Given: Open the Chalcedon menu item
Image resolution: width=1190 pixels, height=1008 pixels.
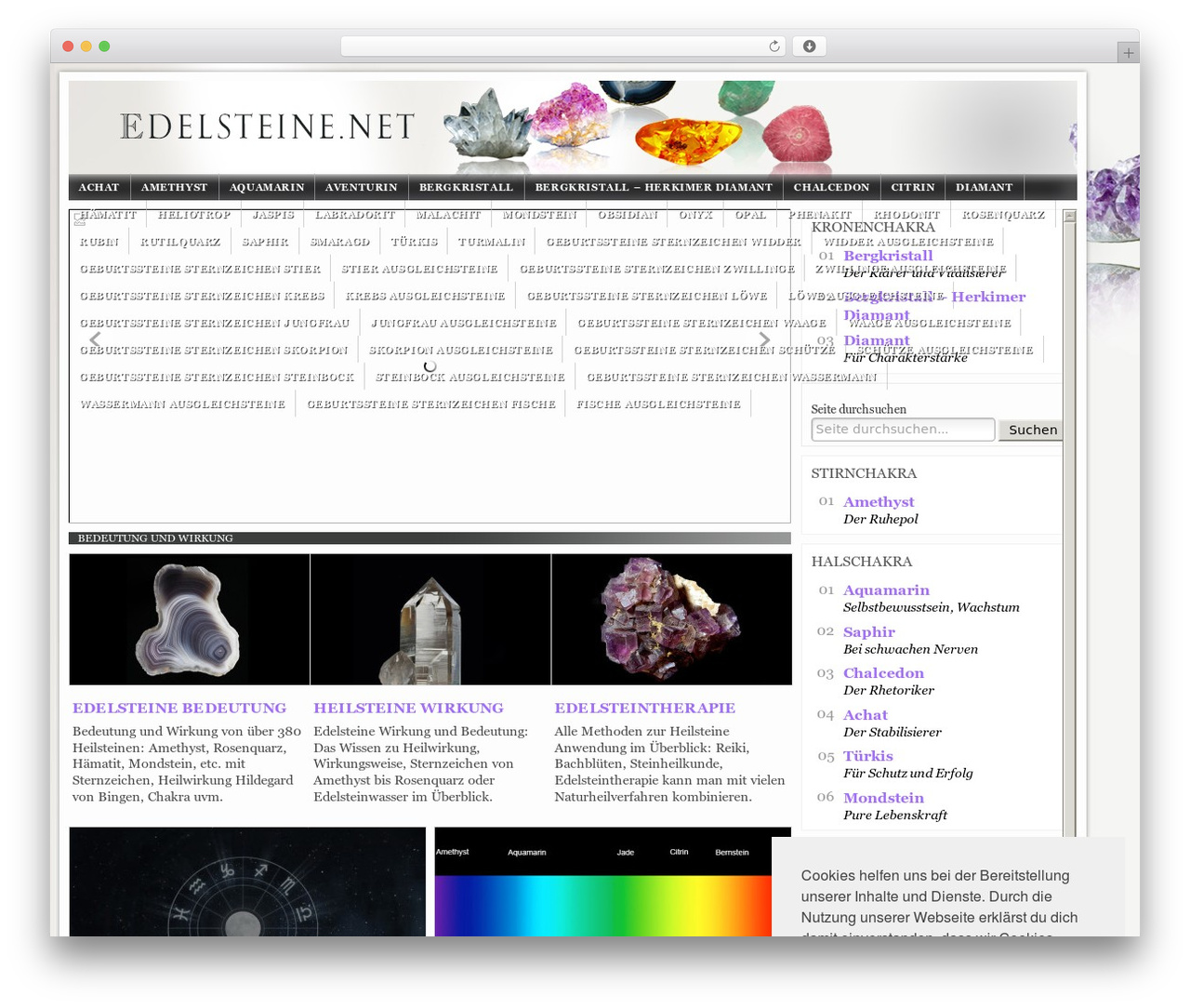Looking at the screenshot, I should point(831,187).
